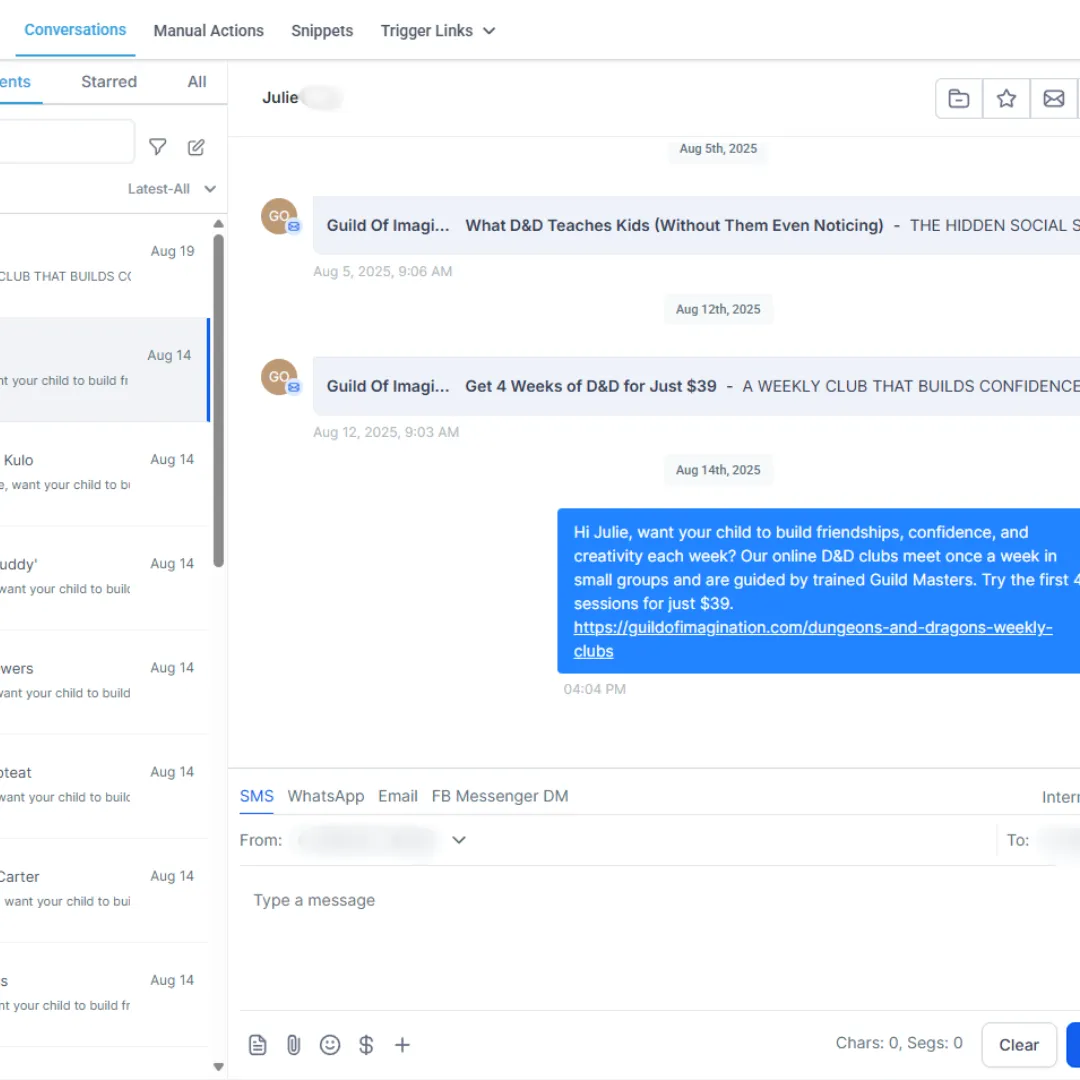Open the conversation filter funnel icon
The height and width of the screenshot is (1080, 1080).
pyautogui.click(x=158, y=147)
